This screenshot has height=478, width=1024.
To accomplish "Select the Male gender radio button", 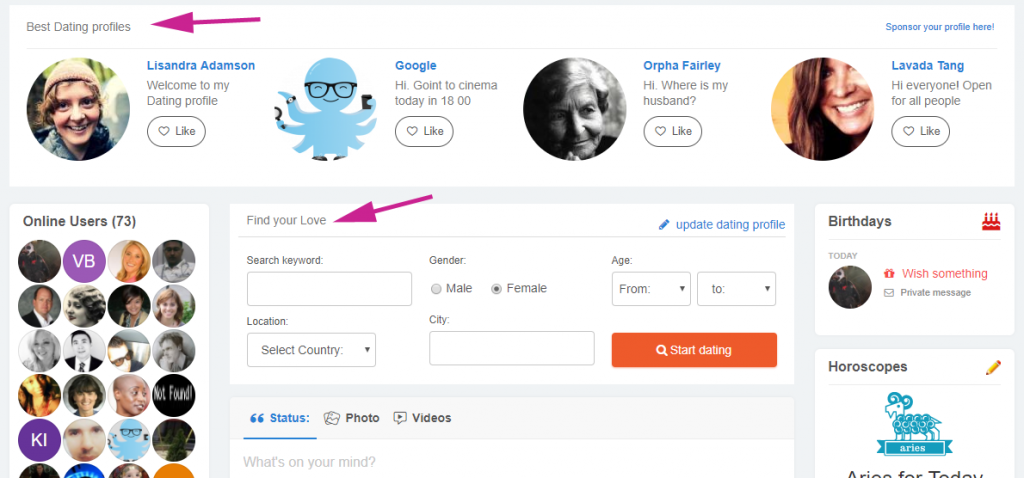I will [436, 289].
